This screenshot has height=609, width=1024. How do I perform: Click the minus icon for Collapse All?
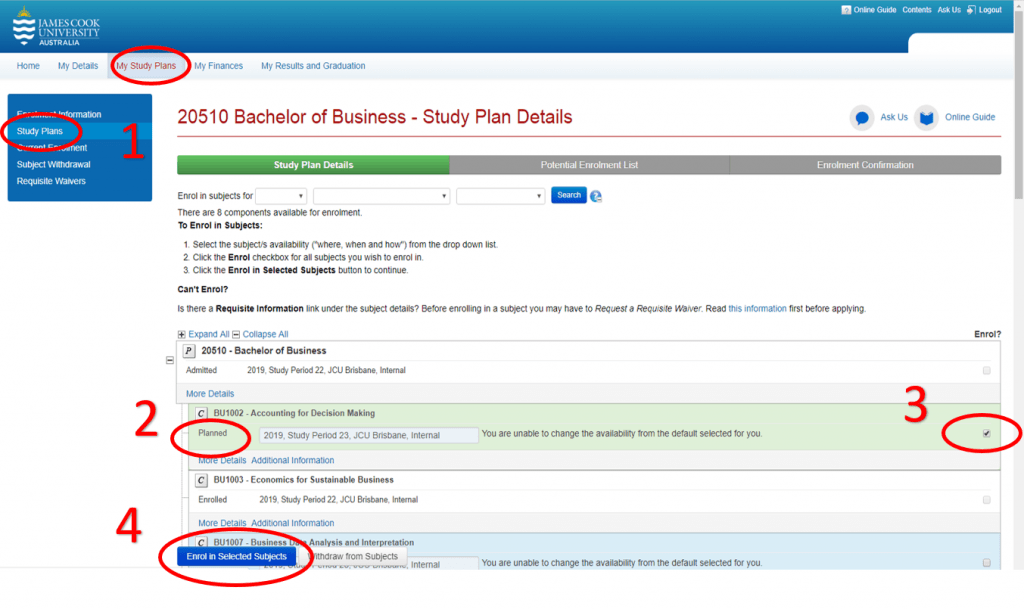point(236,334)
